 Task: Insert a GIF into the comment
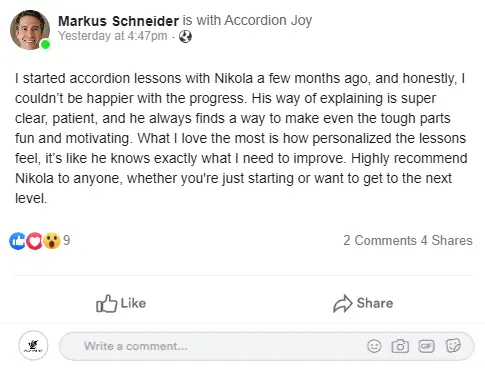426,346
